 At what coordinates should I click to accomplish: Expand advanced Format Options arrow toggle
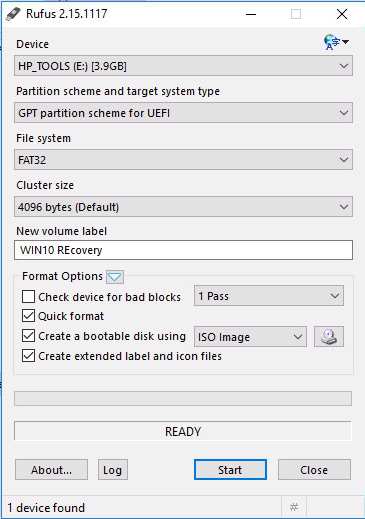tap(115, 277)
